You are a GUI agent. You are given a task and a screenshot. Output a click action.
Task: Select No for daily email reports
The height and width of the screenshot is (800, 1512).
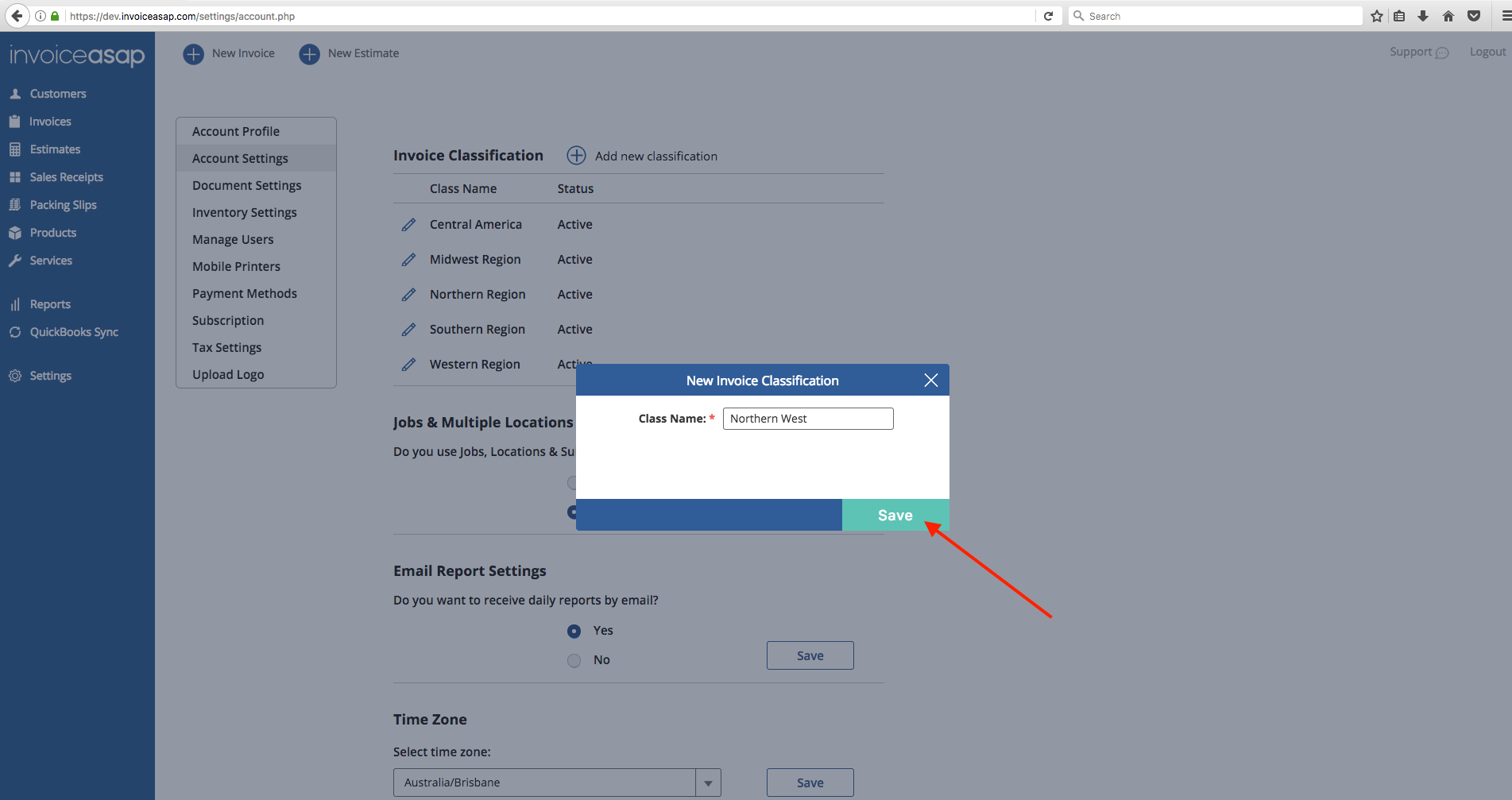coord(574,660)
